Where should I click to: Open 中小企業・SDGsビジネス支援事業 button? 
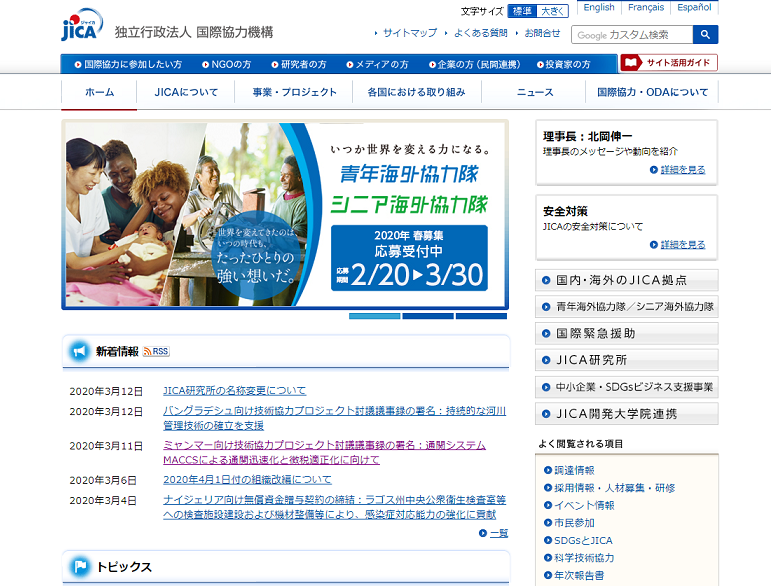coord(627,387)
